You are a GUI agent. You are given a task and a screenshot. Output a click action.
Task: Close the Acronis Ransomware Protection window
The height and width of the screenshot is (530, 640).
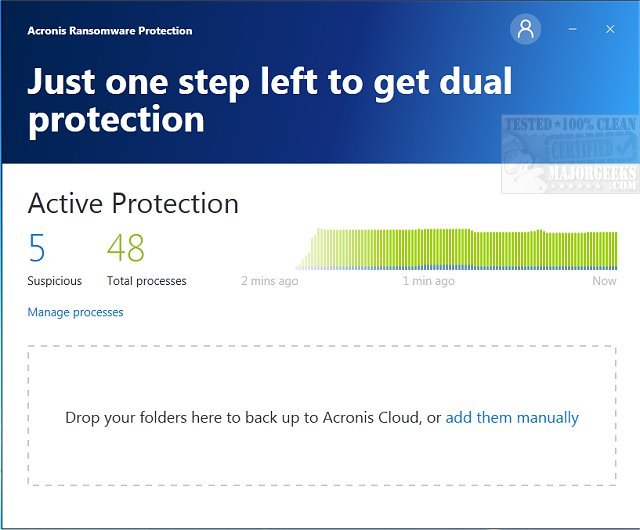[x=610, y=29]
